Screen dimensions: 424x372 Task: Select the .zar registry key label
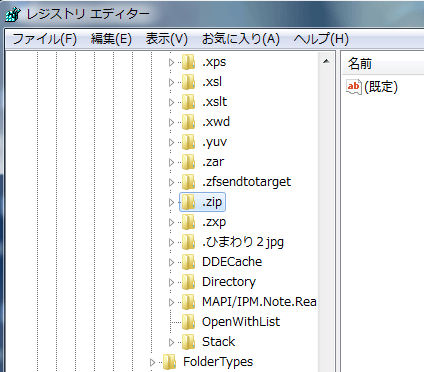pos(213,162)
